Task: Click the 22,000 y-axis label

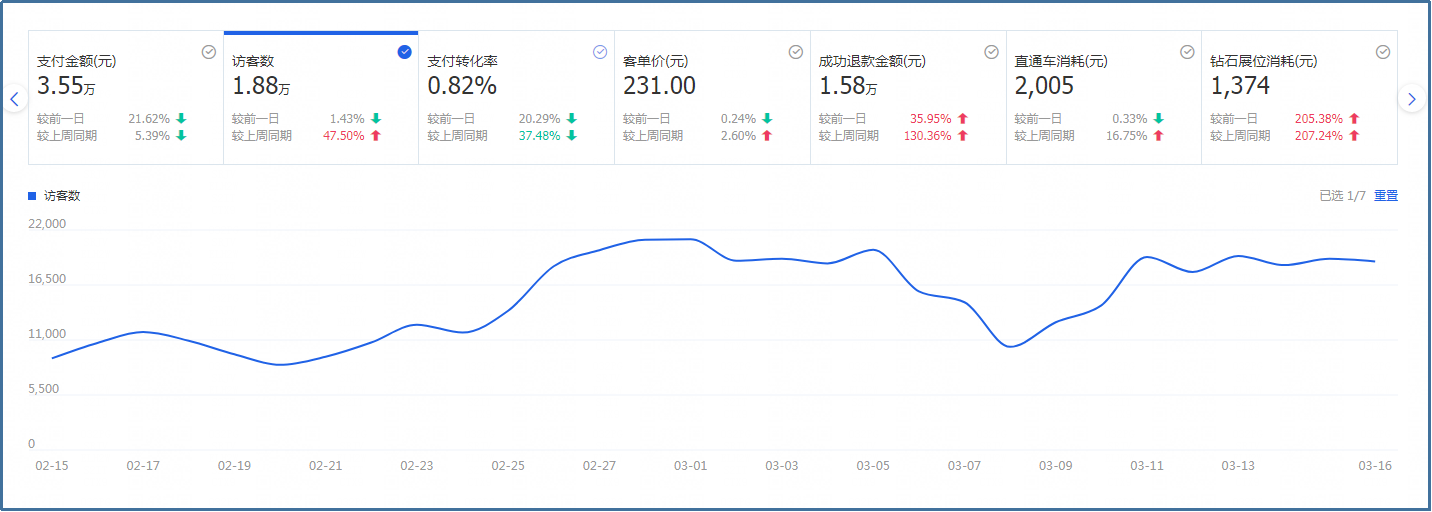Action: click(46, 224)
